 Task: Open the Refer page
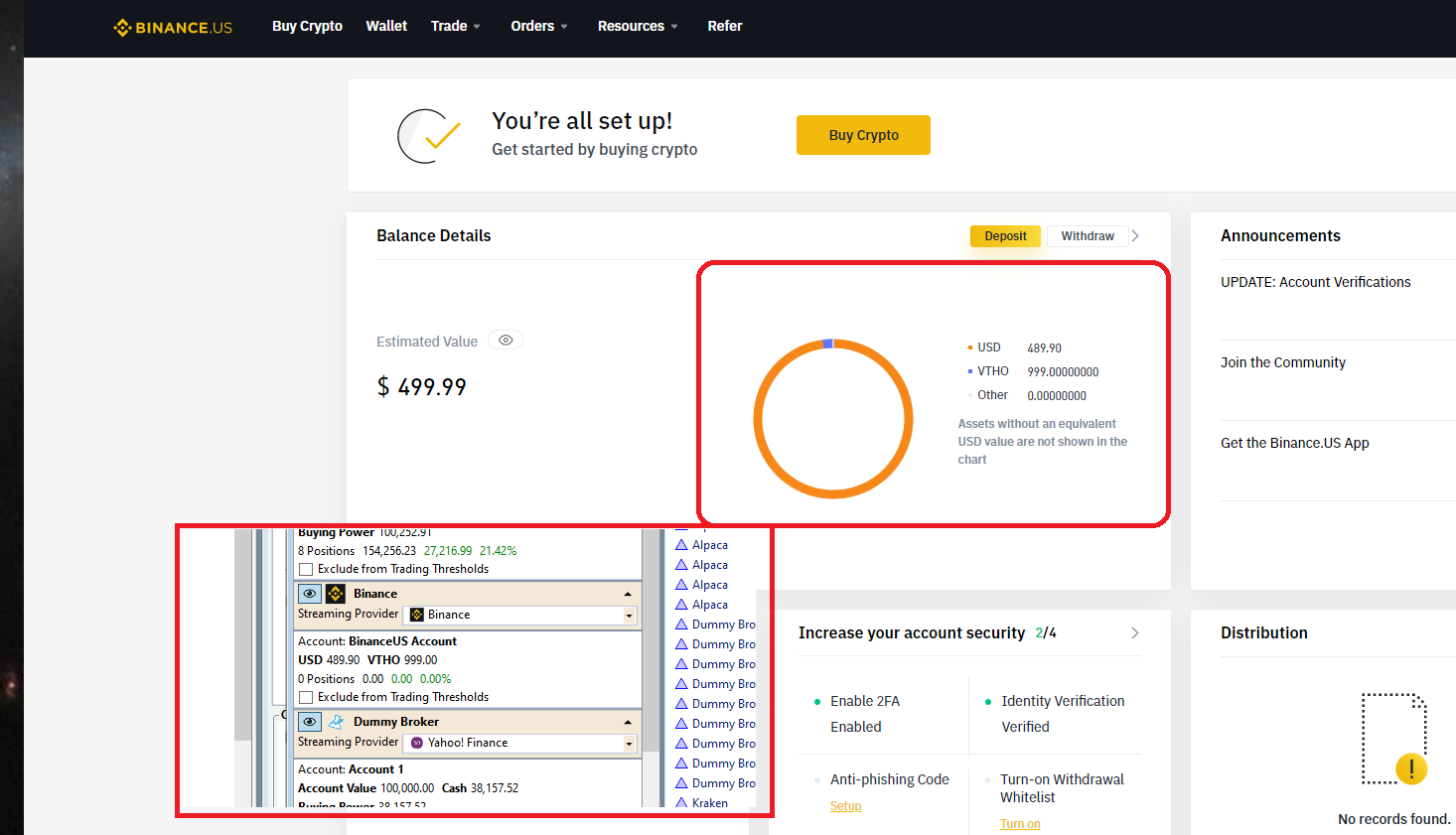(x=725, y=26)
